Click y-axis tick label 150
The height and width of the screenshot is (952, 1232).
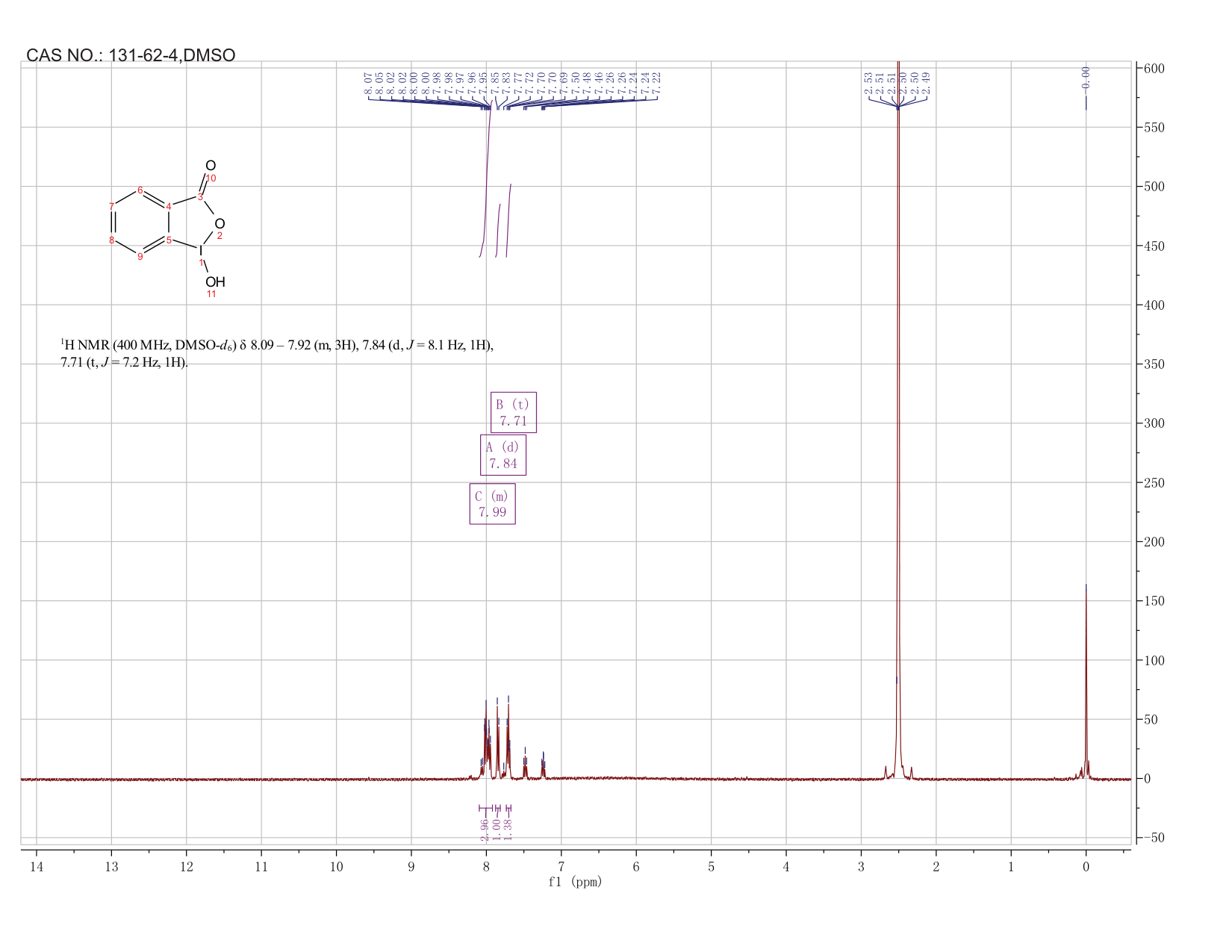(1154, 601)
